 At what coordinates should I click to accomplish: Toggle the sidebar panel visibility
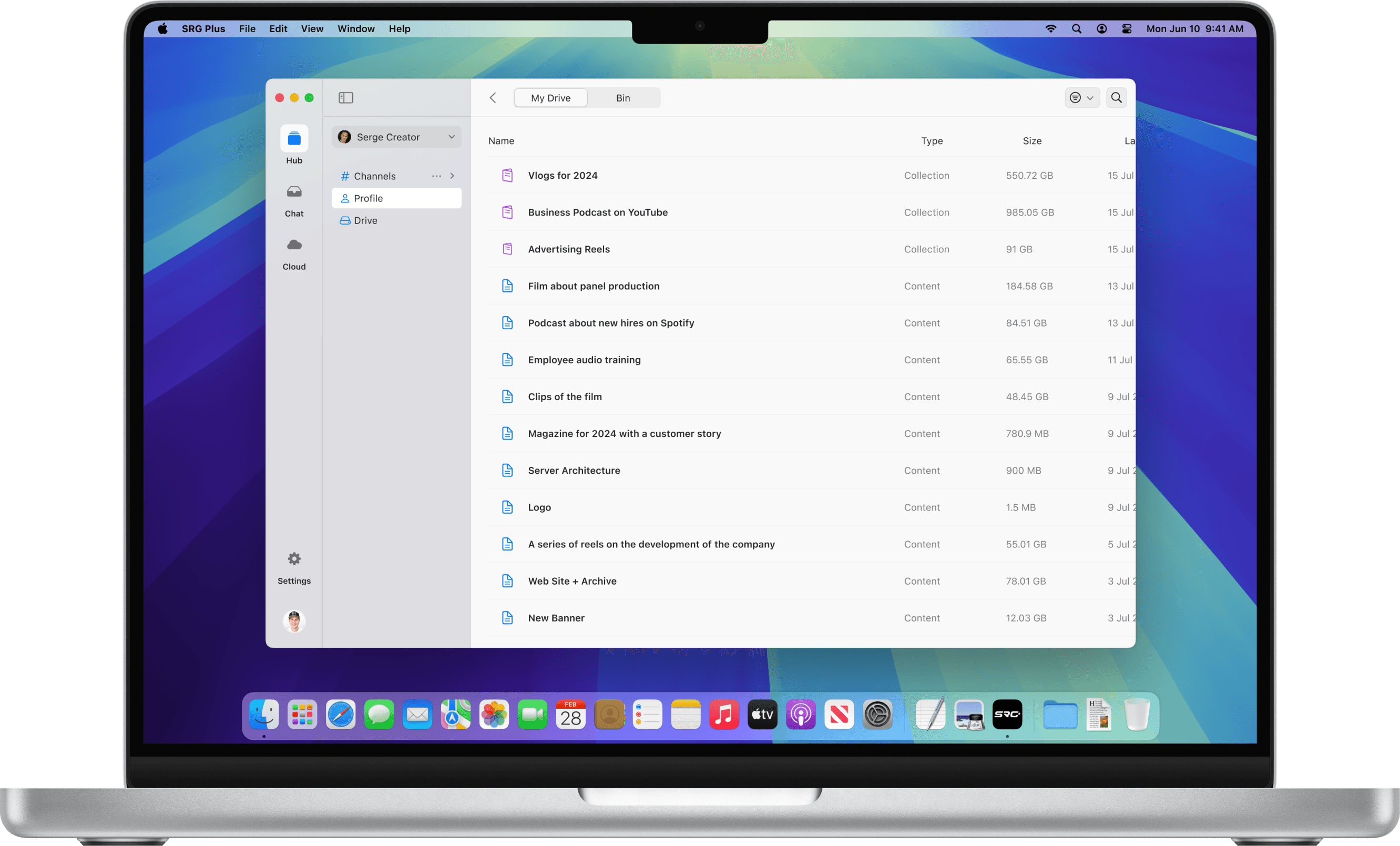pos(345,98)
